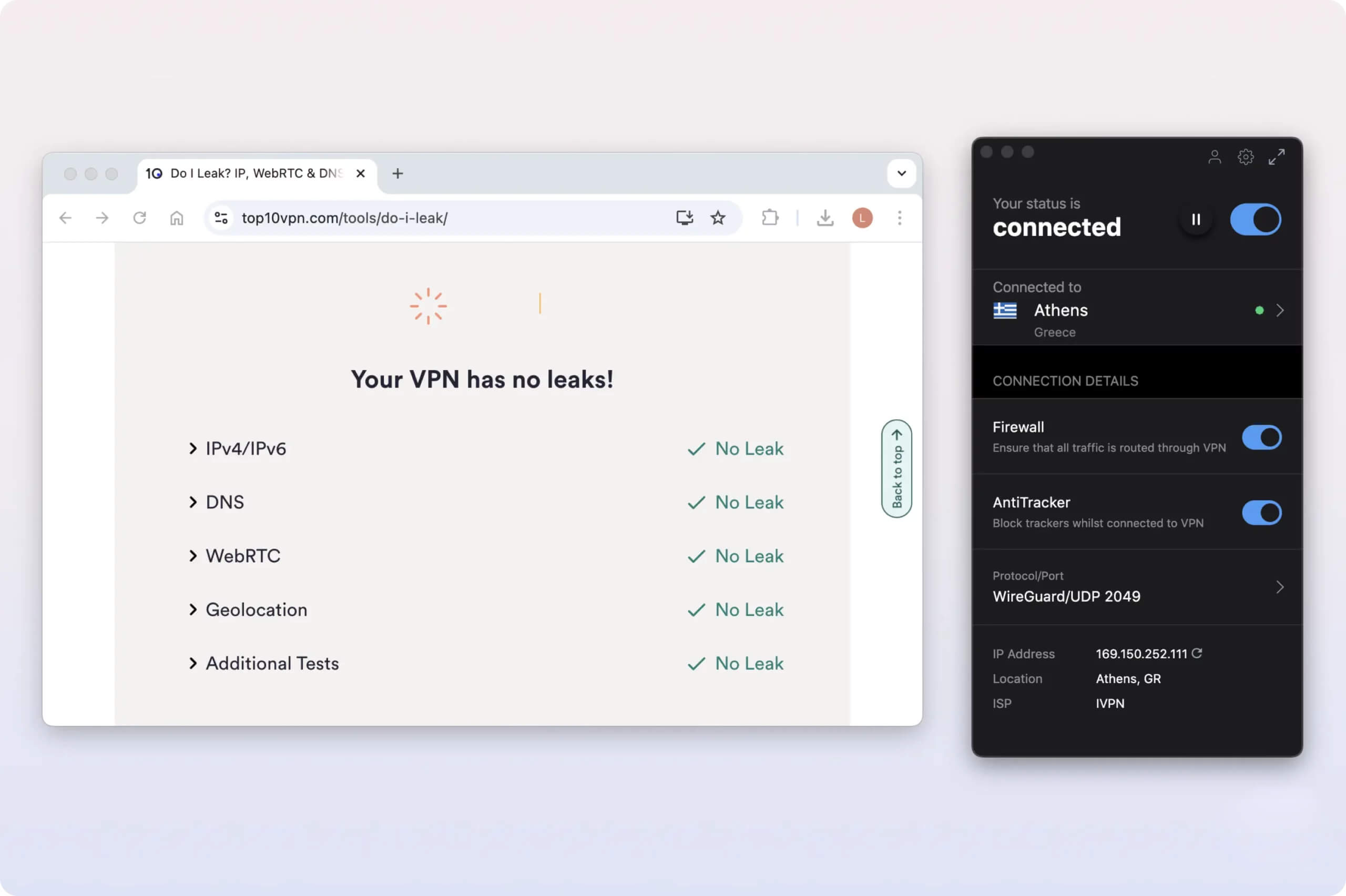This screenshot has height=896, width=1346.
Task: Click the expand window arrows icon
Action: pyautogui.click(x=1276, y=157)
